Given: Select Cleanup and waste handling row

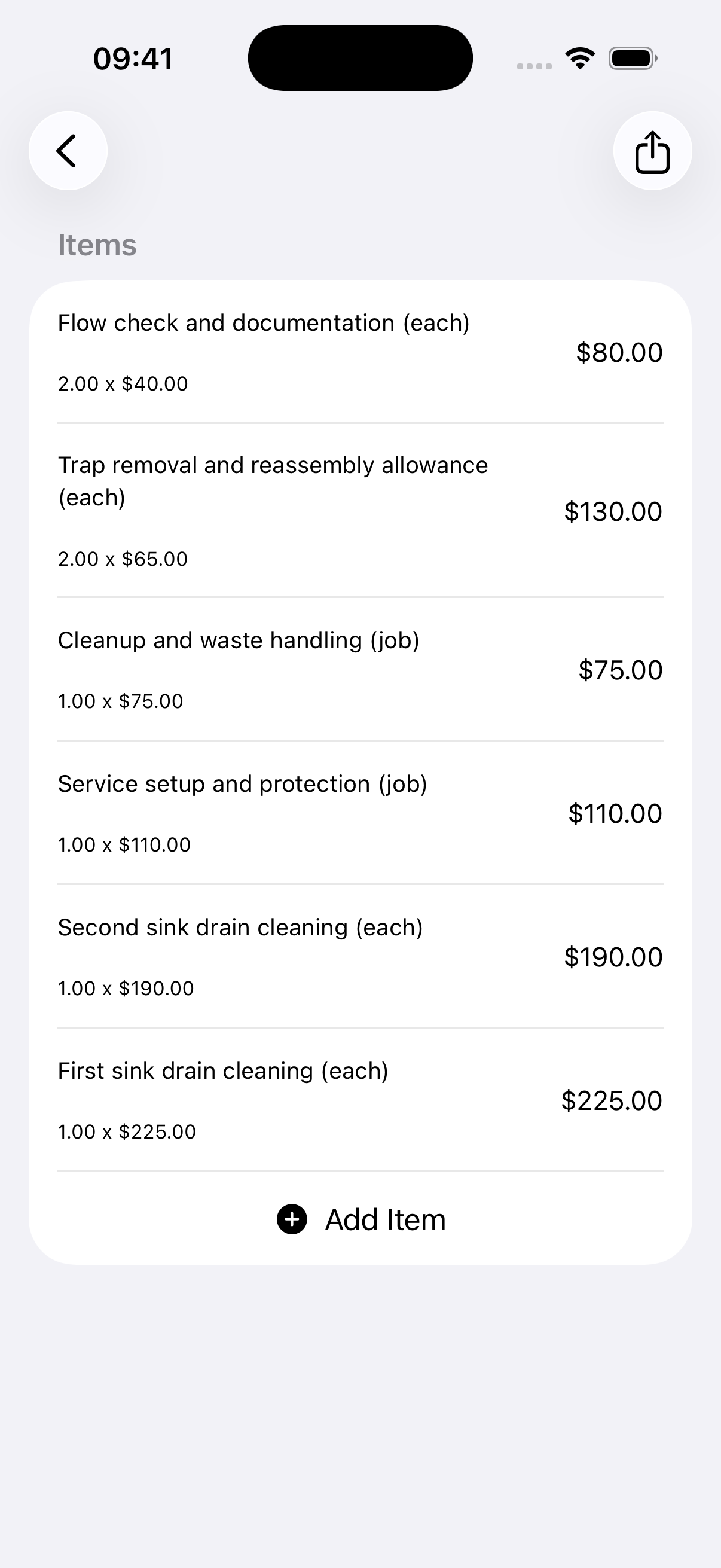Looking at the screenshot, I should (360, 670).
